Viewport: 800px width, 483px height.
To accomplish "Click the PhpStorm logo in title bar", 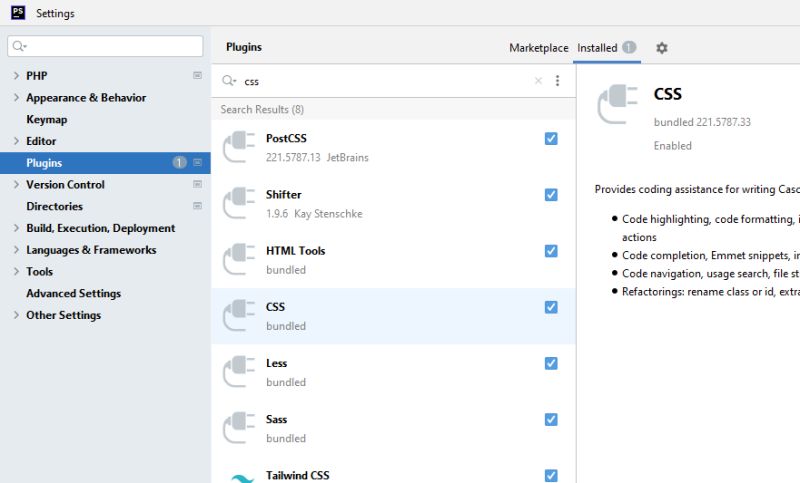I will 18,13.
